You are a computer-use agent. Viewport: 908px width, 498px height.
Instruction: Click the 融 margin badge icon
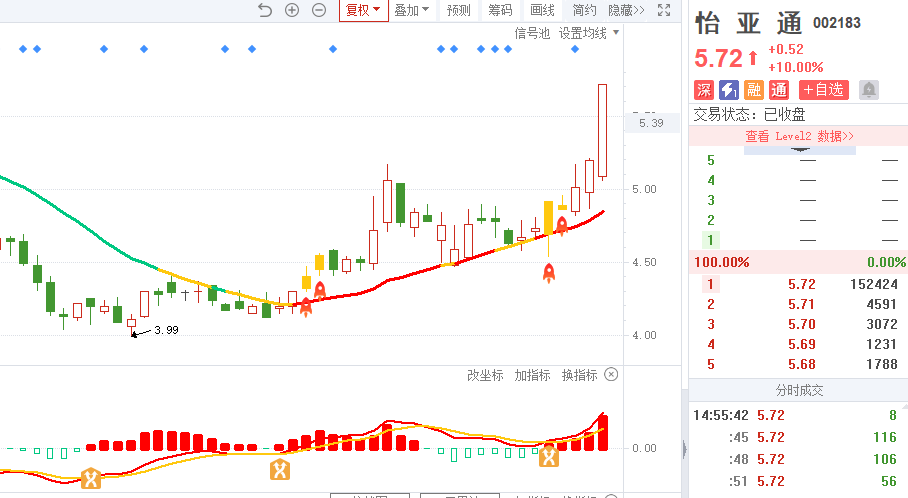(x=753, y=90)
